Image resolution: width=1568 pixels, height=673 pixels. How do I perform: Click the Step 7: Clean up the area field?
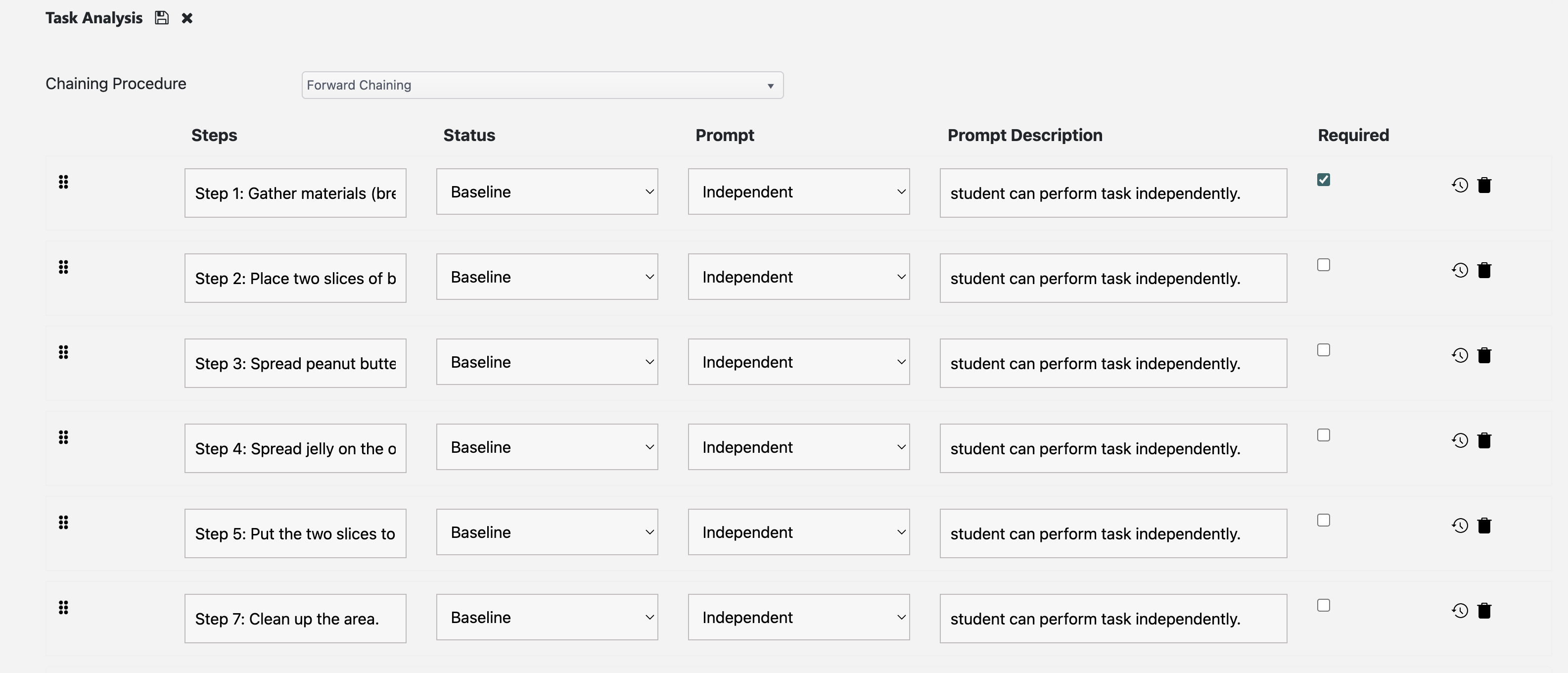click(x=295, y=619)
